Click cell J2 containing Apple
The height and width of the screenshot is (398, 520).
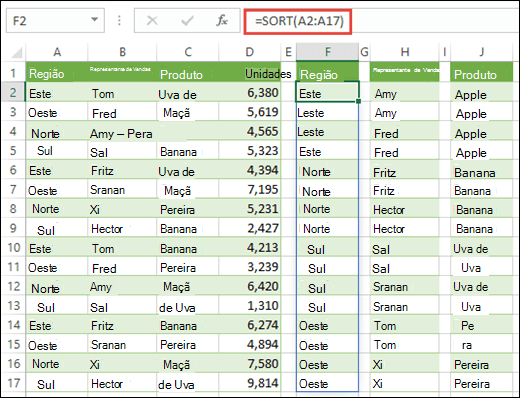[x=482, y=93]
